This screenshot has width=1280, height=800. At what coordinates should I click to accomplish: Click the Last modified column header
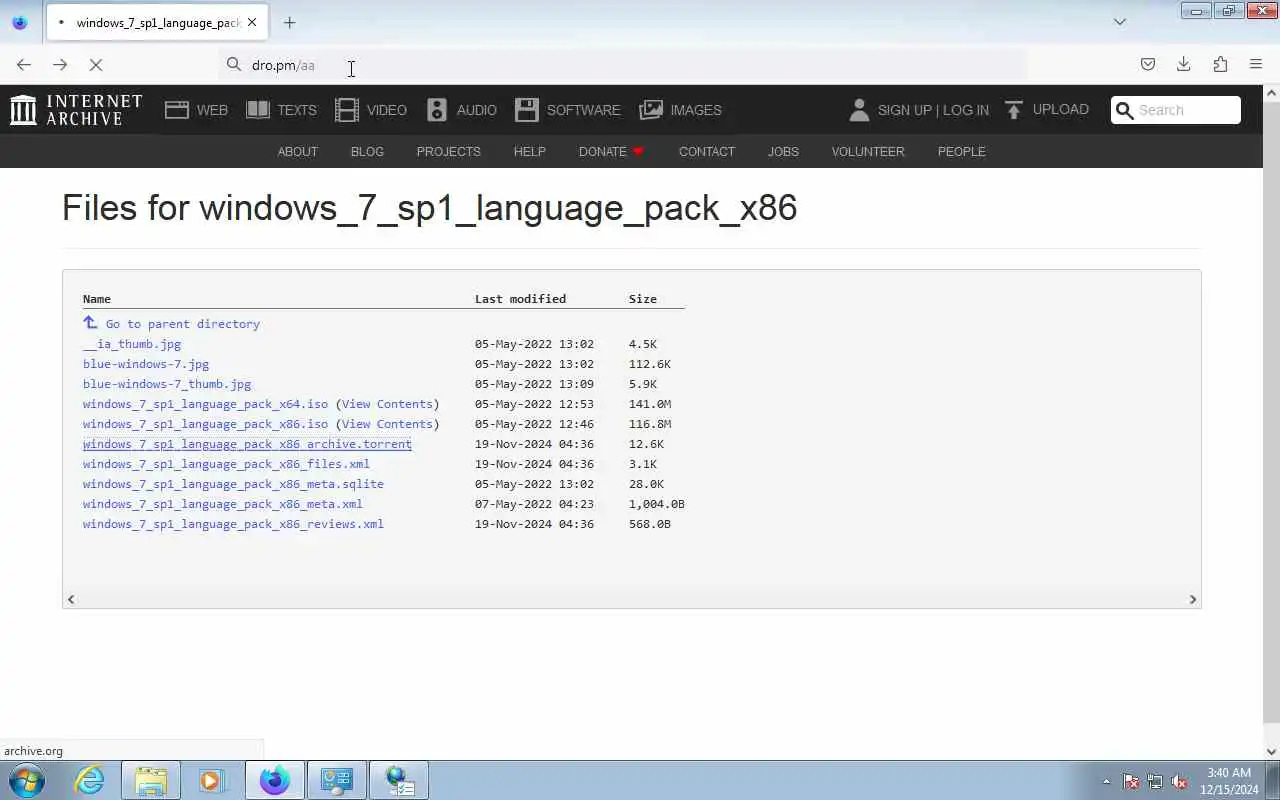[520, 299]
